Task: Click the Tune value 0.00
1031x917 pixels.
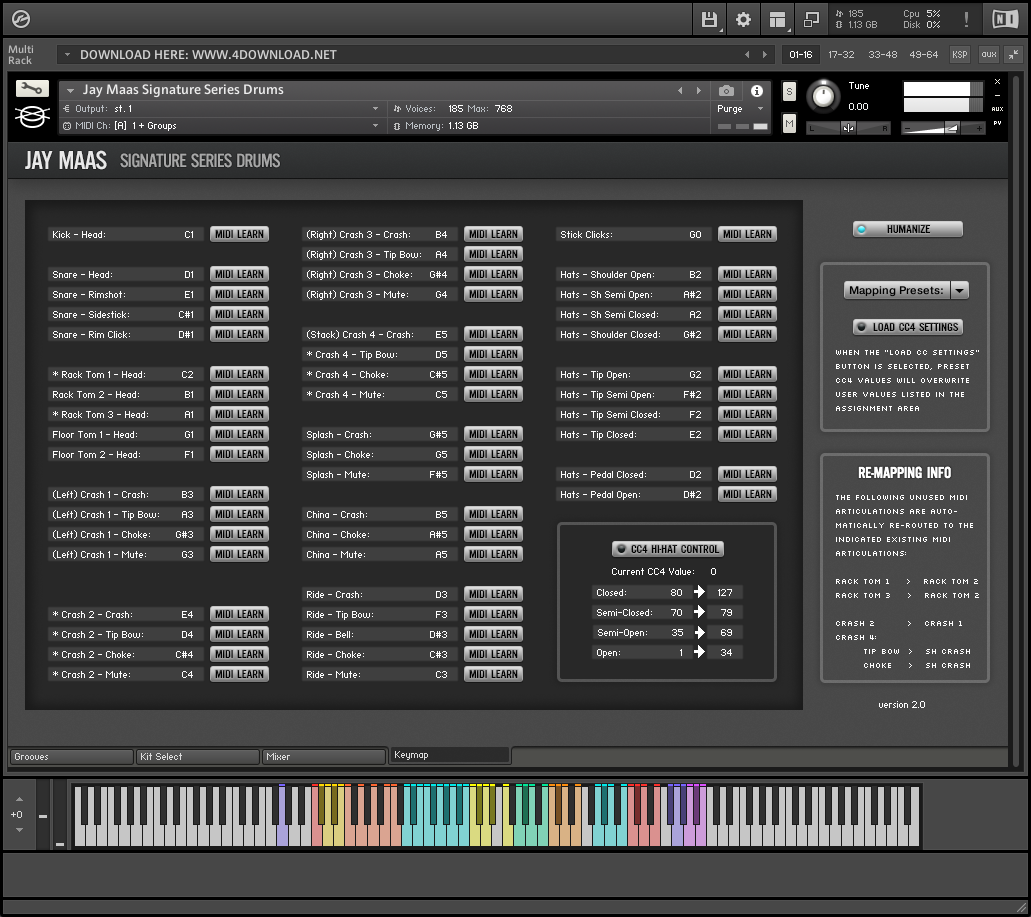Action: tap(858, 106)
